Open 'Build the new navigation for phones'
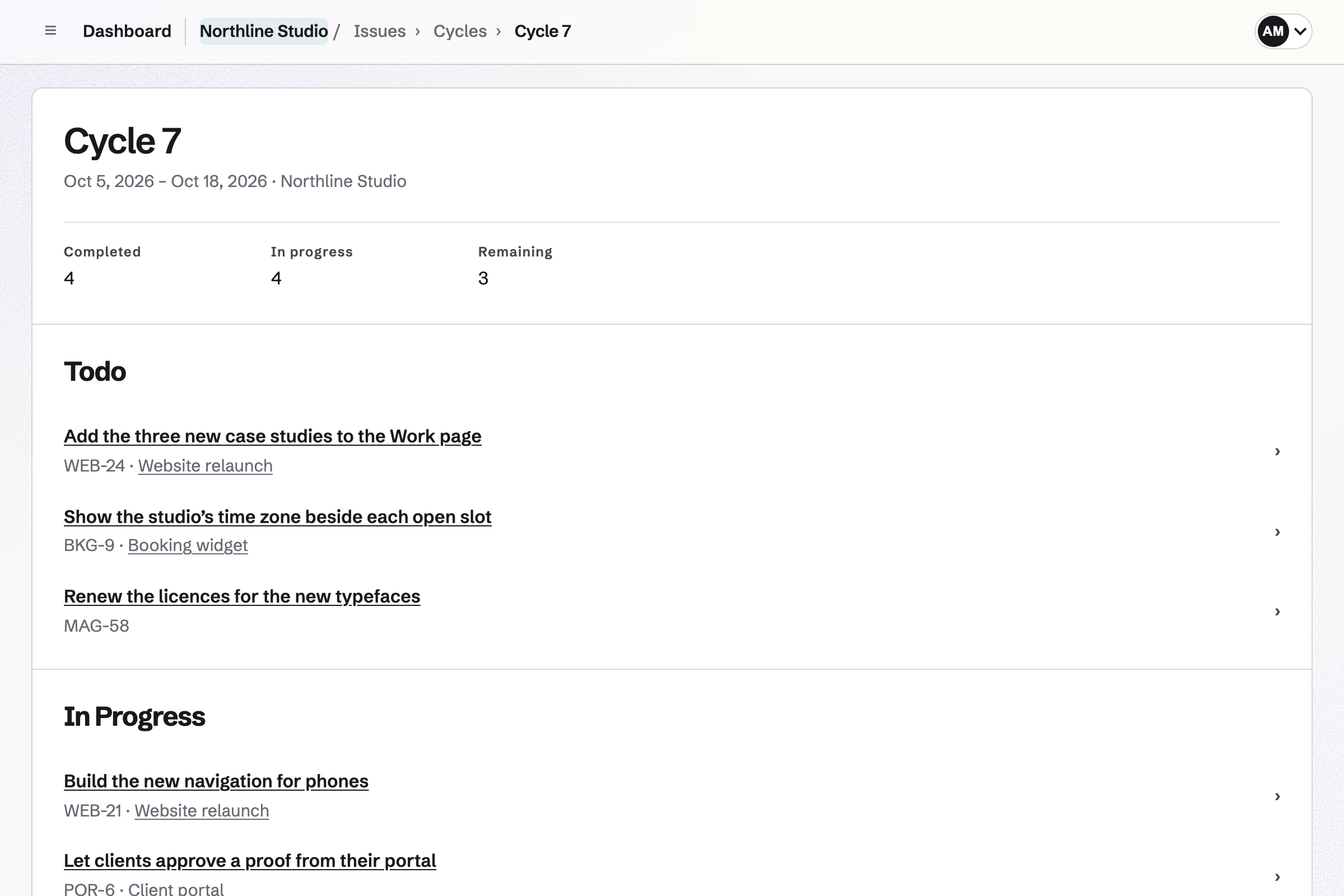 click(216, 781)
